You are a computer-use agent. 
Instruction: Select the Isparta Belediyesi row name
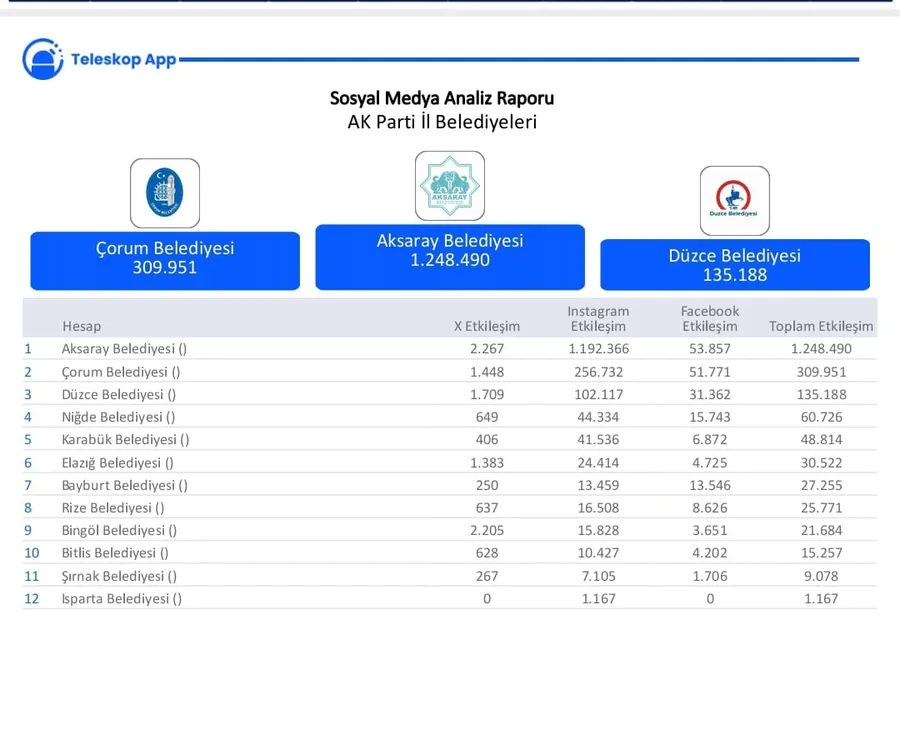click(x=121, y=598)
